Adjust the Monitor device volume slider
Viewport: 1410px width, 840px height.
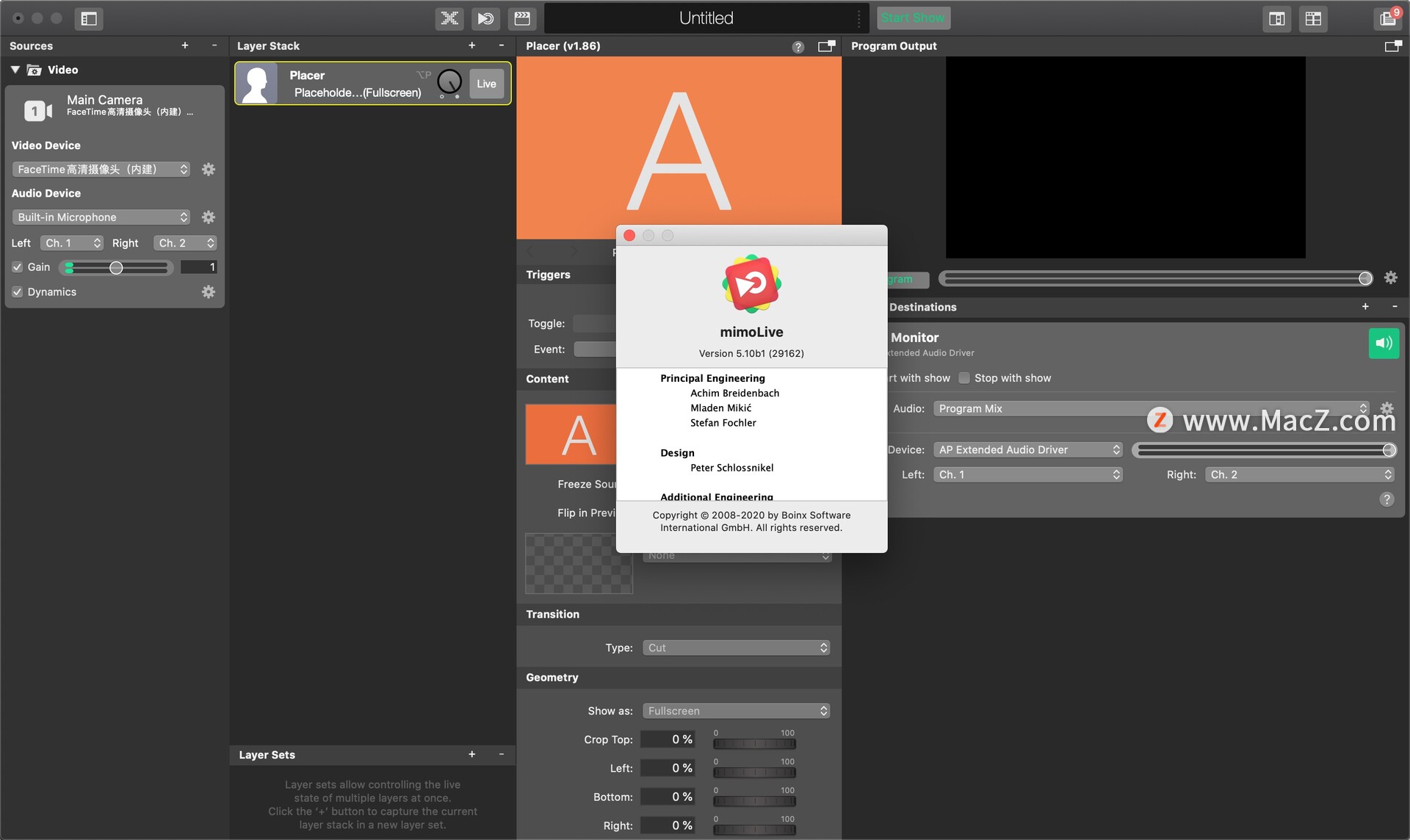point(1264,450)
